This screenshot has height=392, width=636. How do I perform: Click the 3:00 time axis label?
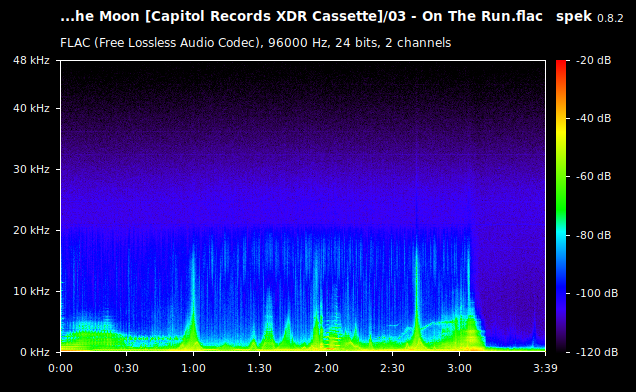click(459, 368)
